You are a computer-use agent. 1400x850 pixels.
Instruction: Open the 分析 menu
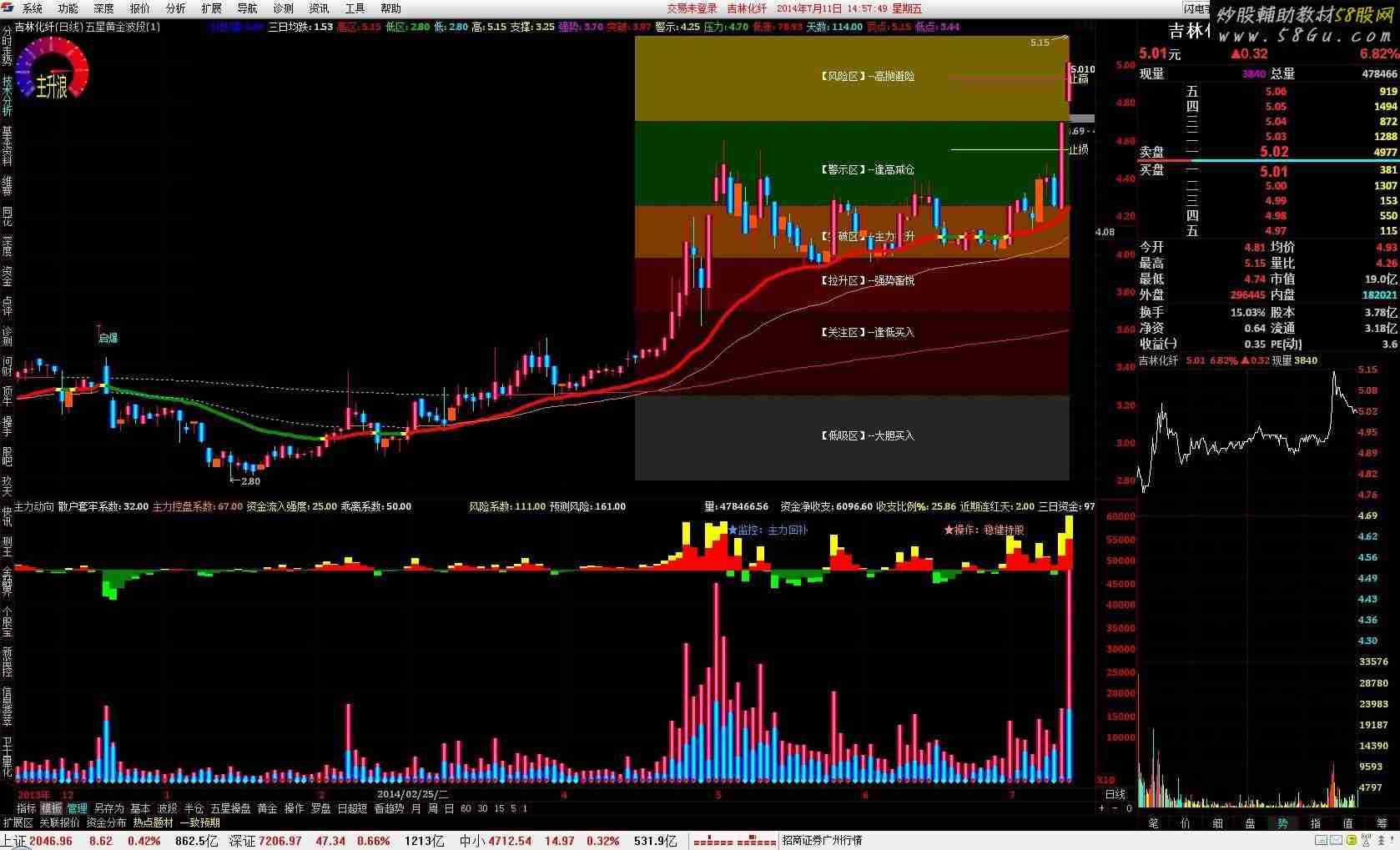(176, 8)
